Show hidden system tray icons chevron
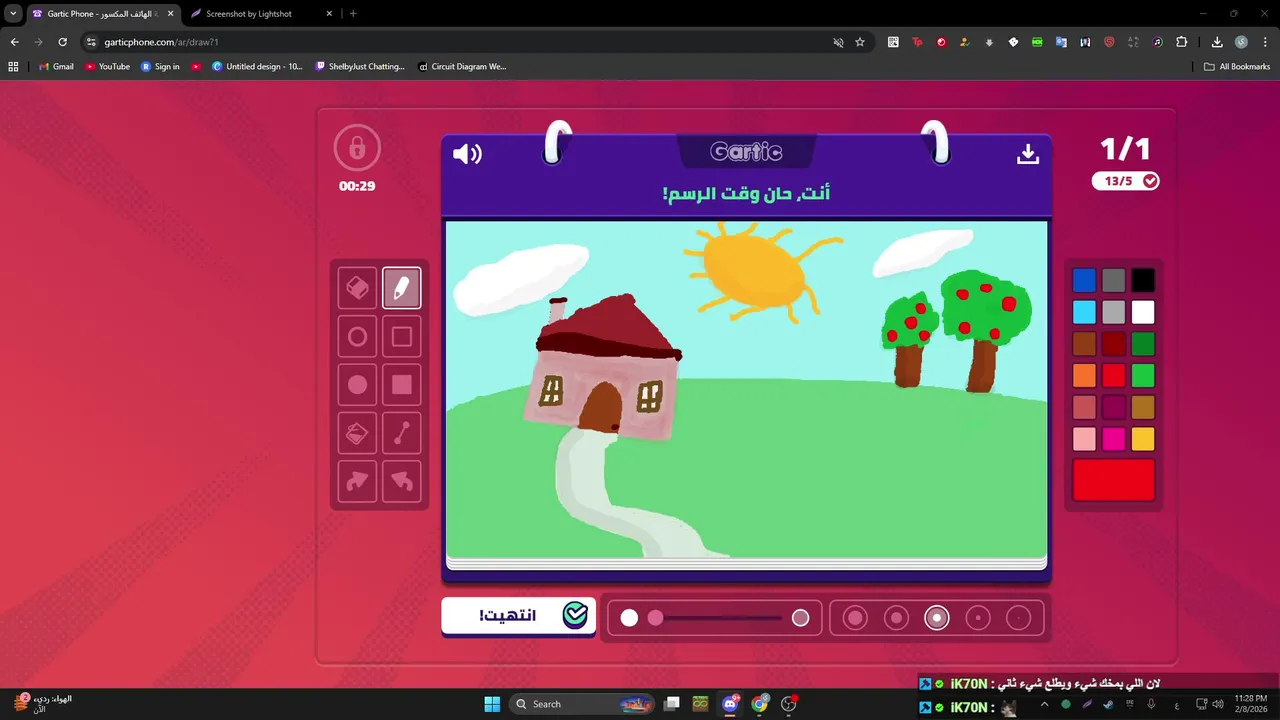 (x=1044, y=704)
